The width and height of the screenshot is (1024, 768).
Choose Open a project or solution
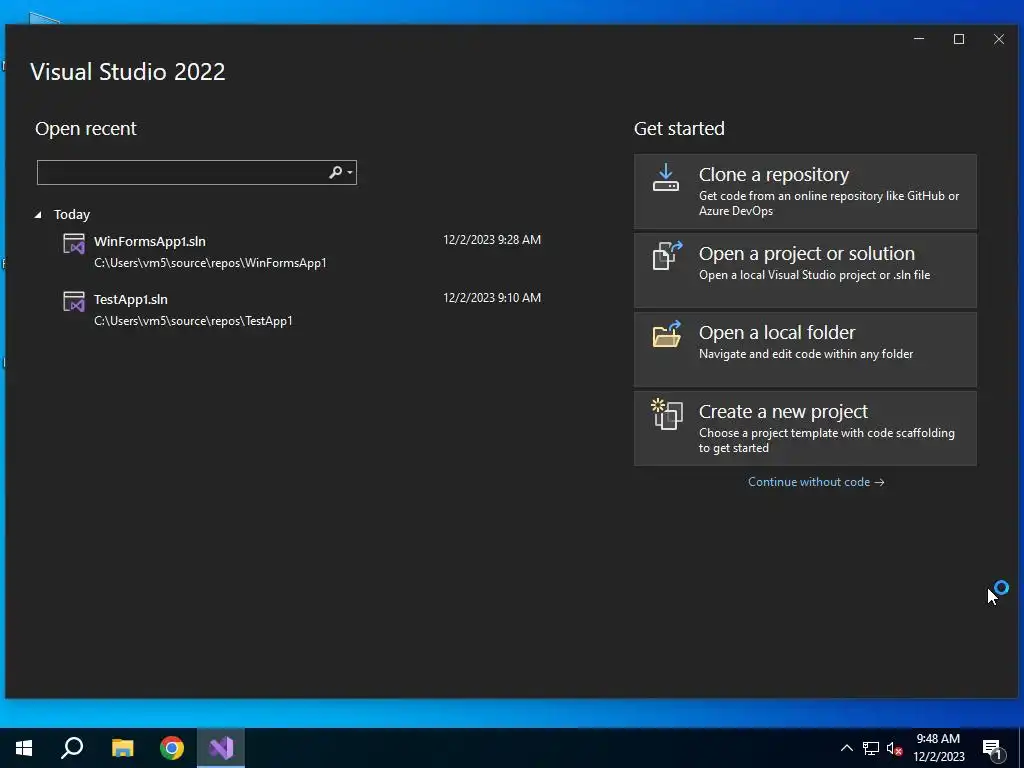[x=805, y=270]
